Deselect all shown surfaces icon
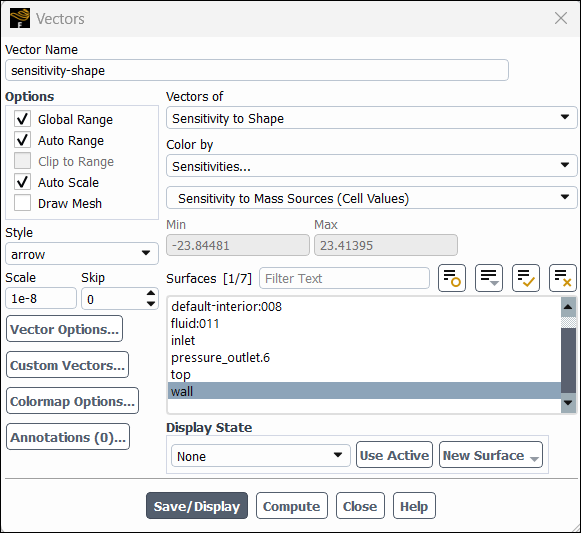 click(563, 278)
